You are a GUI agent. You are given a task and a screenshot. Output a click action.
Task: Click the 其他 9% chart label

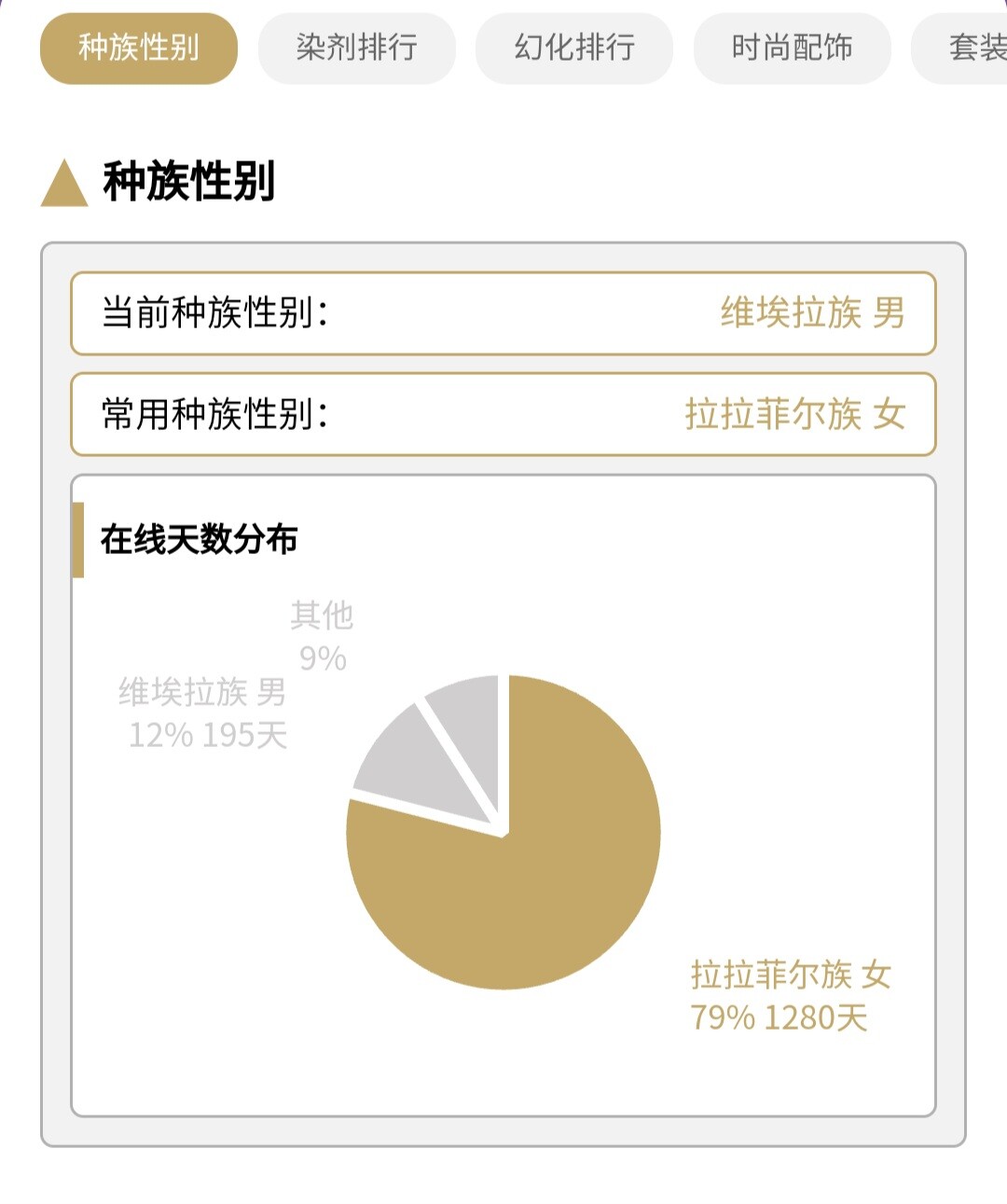[x=323, y=636]
